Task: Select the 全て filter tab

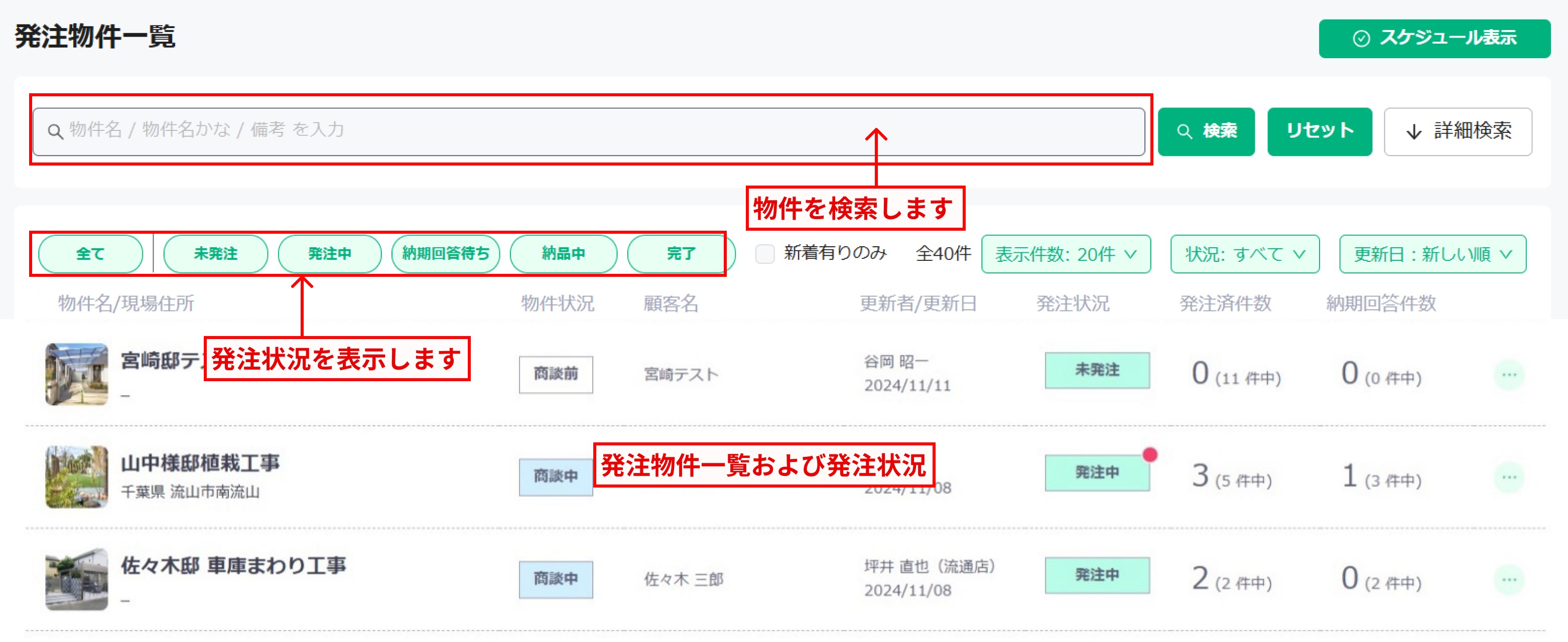Action: (91, 254)
